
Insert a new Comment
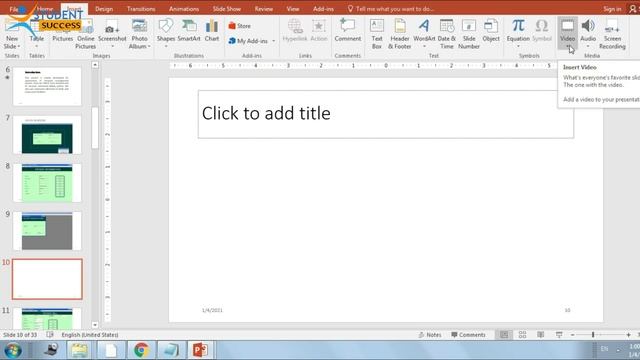(x=347, y=31)
